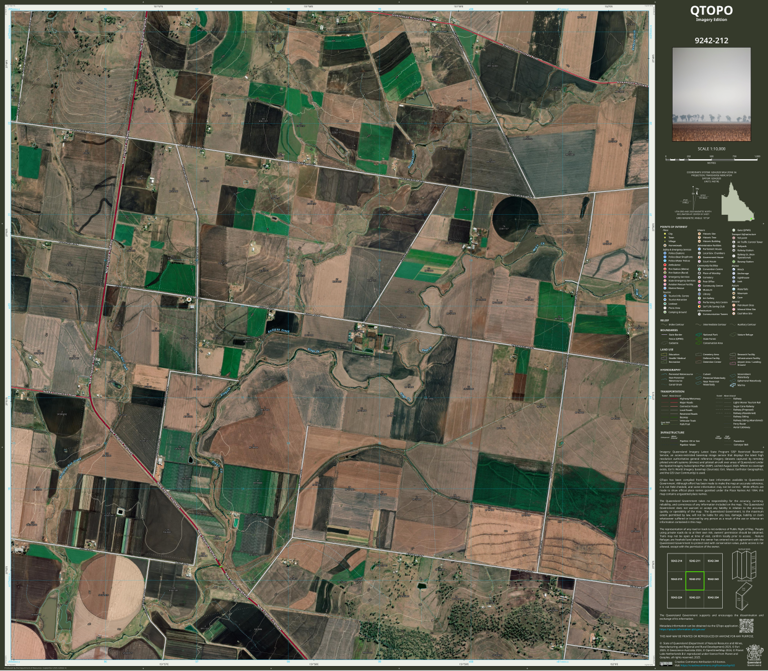Click the QR code image

pyautogui.click(x=746, y=626)
